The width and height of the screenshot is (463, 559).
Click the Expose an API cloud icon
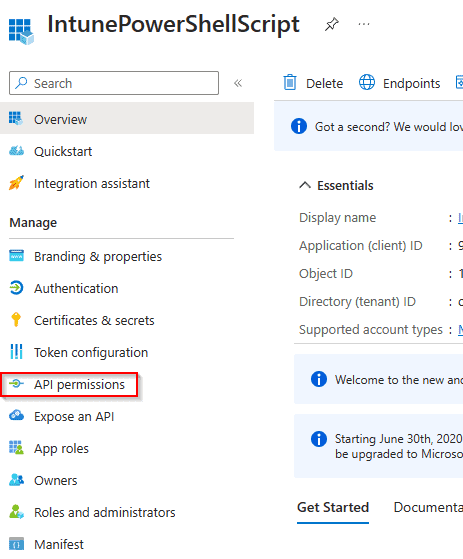click(x=16, y=415)
